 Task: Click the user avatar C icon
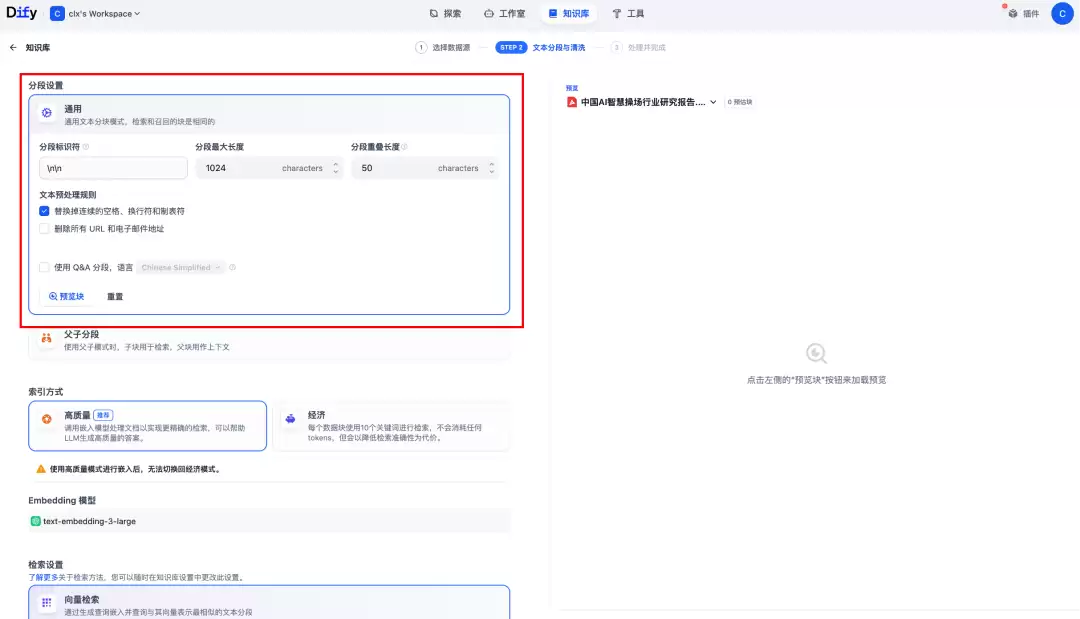tap(1062, 13)
